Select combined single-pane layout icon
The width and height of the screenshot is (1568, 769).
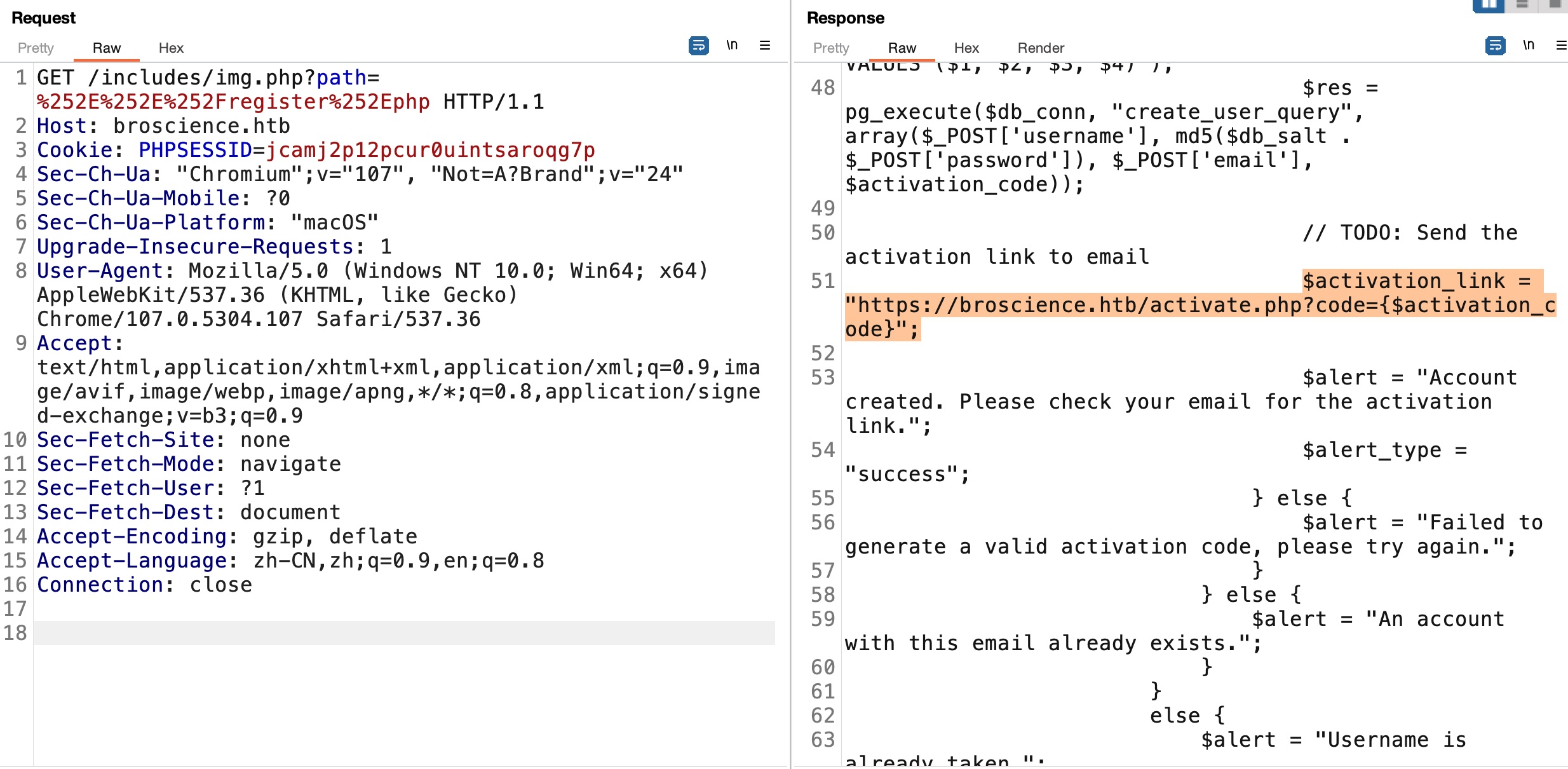tap(1555, 5)
